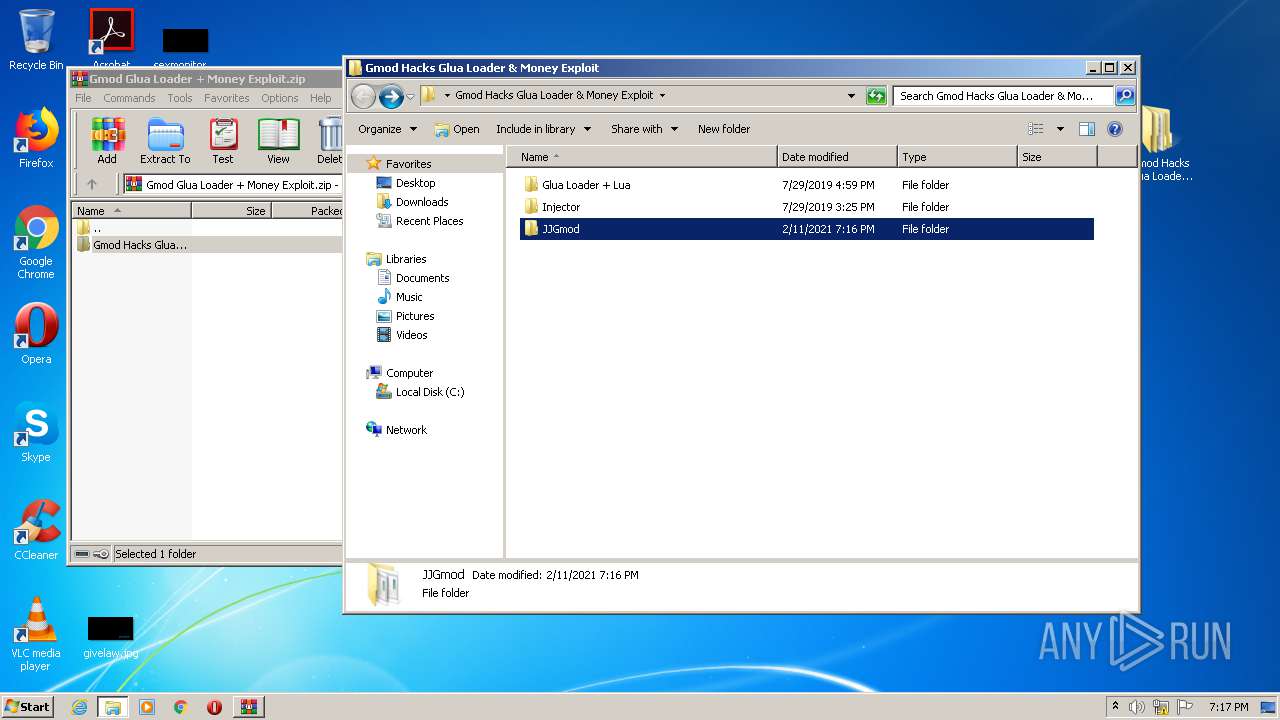Select the JJGmod folder row
Image resolution: width=1280 pixels, height=720 pixels.
pyautogui.click(x=807, y=229)
